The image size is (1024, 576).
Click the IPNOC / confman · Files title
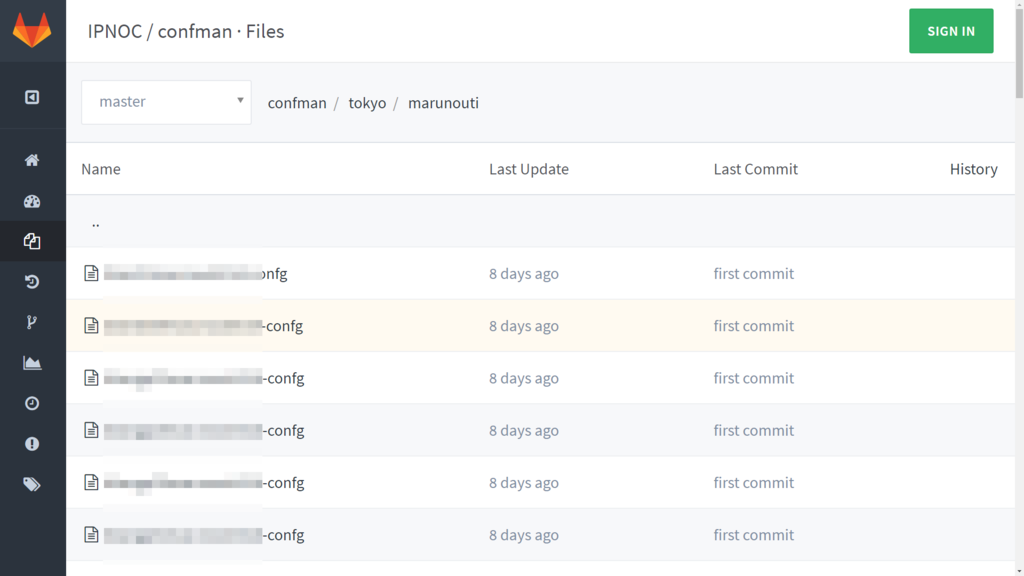coord(186,31)
